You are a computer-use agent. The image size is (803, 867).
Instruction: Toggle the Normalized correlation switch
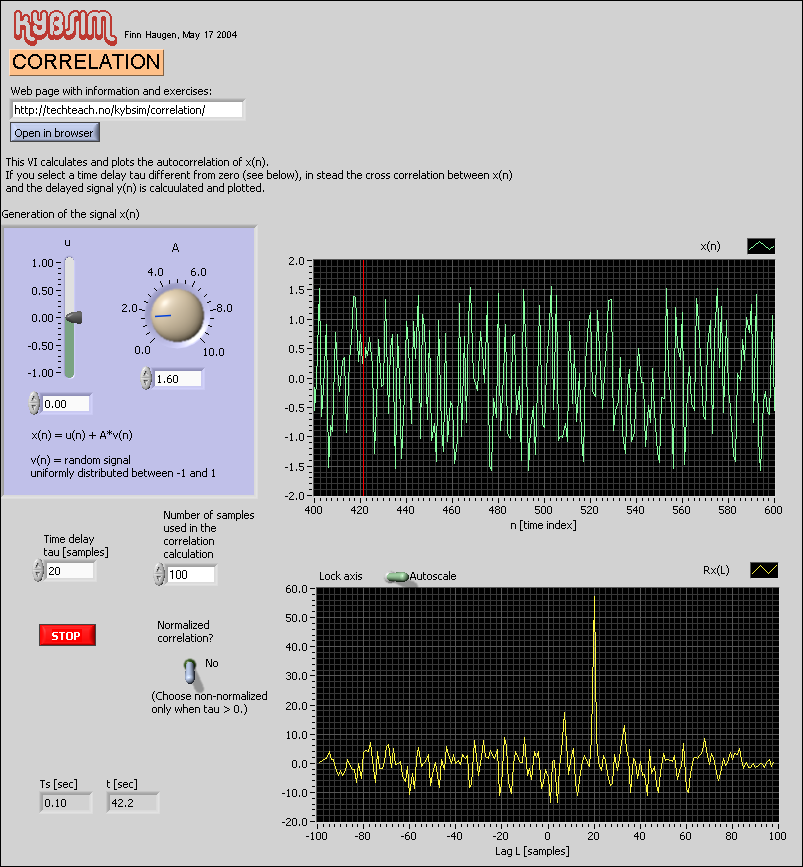click(x=190, y=669)
